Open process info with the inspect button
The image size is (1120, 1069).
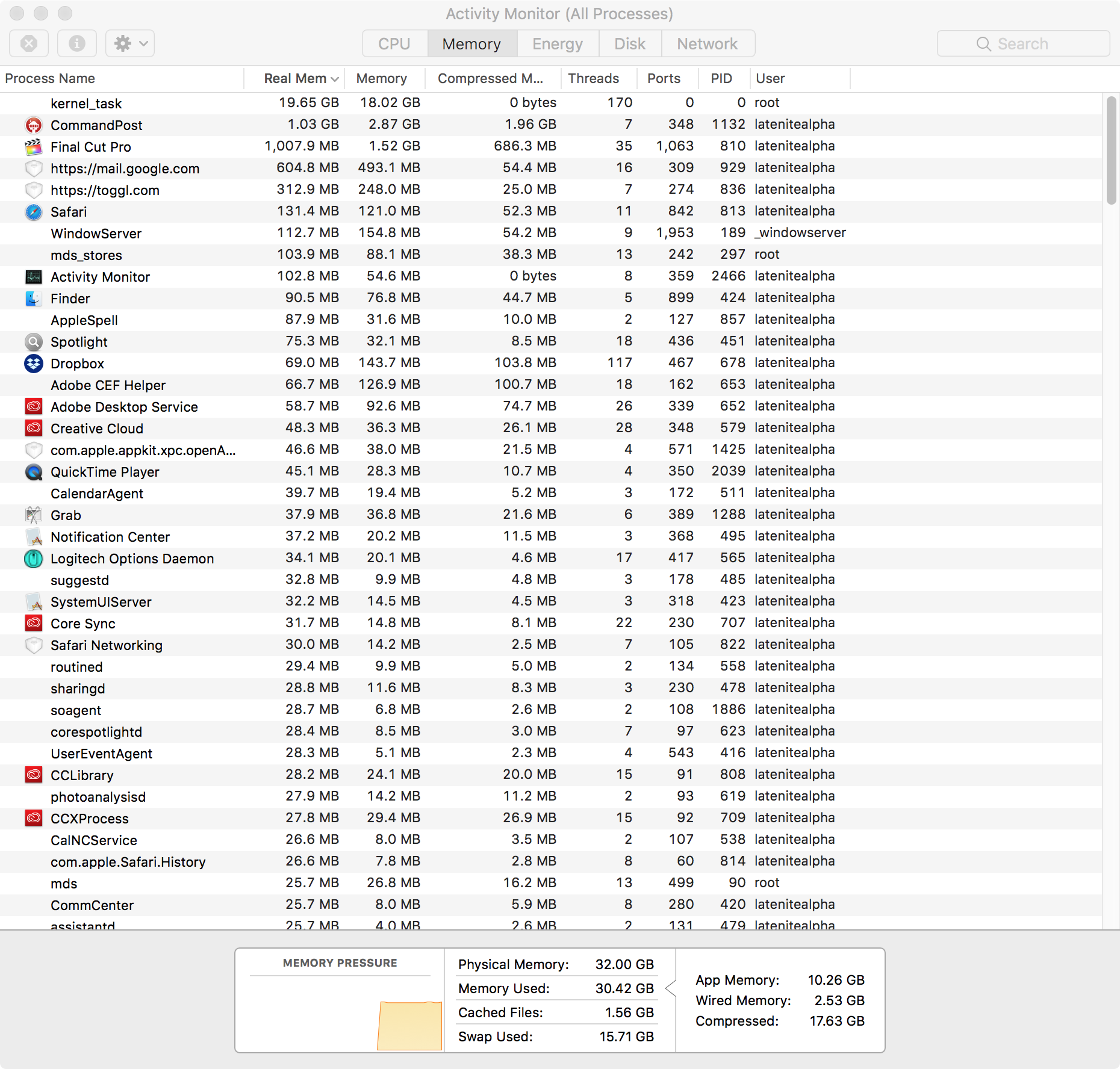[x=76, y=43]
